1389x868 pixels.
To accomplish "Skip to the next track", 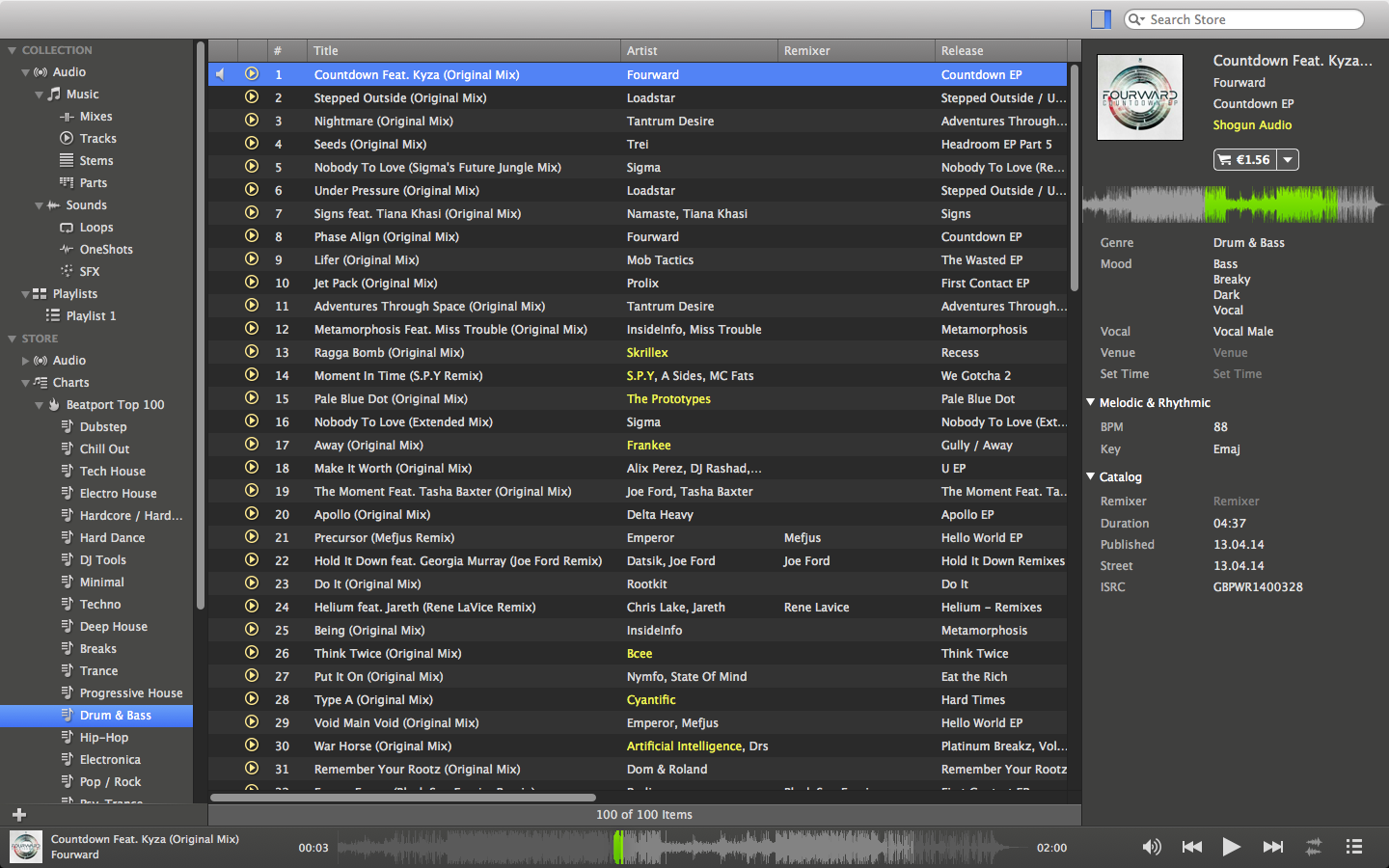I will coord(1273,847).
